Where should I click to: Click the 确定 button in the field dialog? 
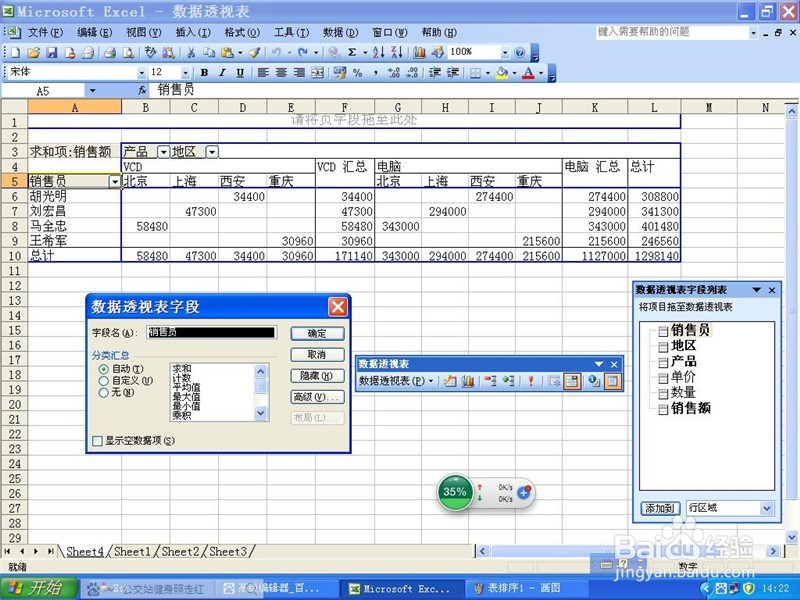coord(315,334)
